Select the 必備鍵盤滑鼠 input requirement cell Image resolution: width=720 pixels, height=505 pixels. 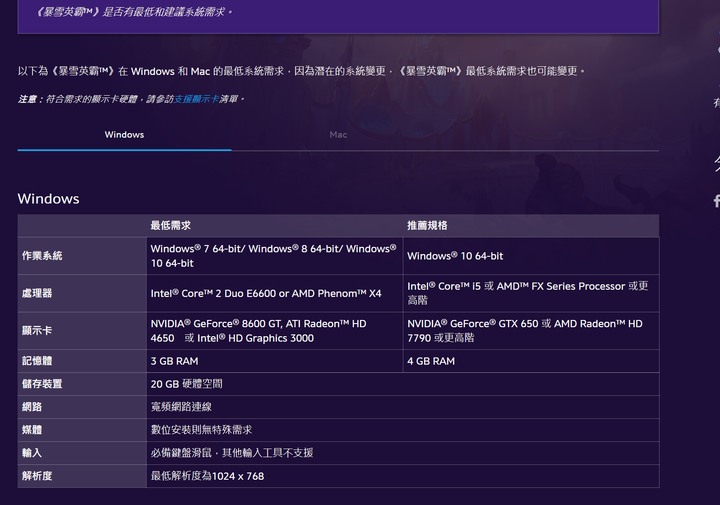coord(403,453)
